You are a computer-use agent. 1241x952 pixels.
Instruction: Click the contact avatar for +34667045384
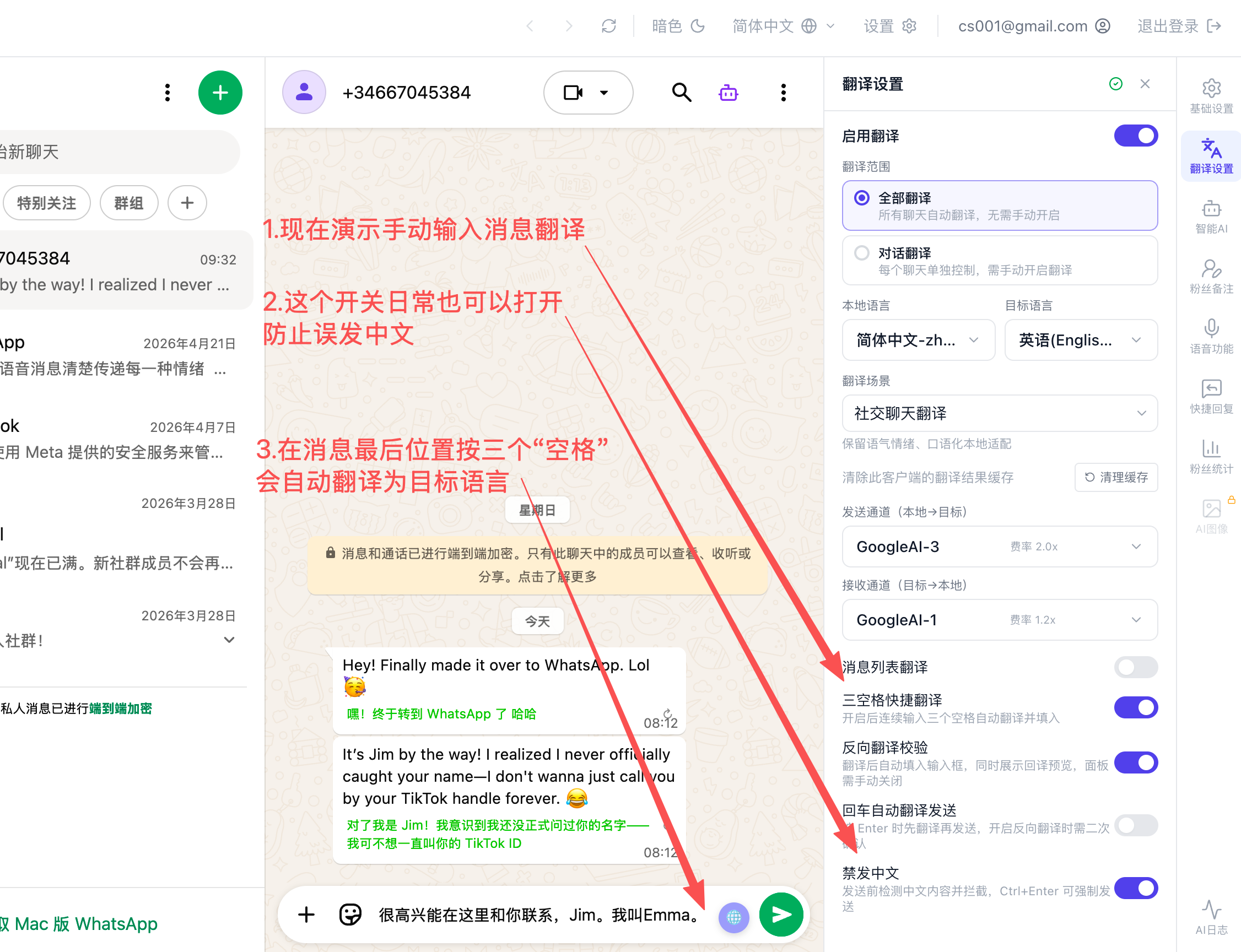point(304,93)
